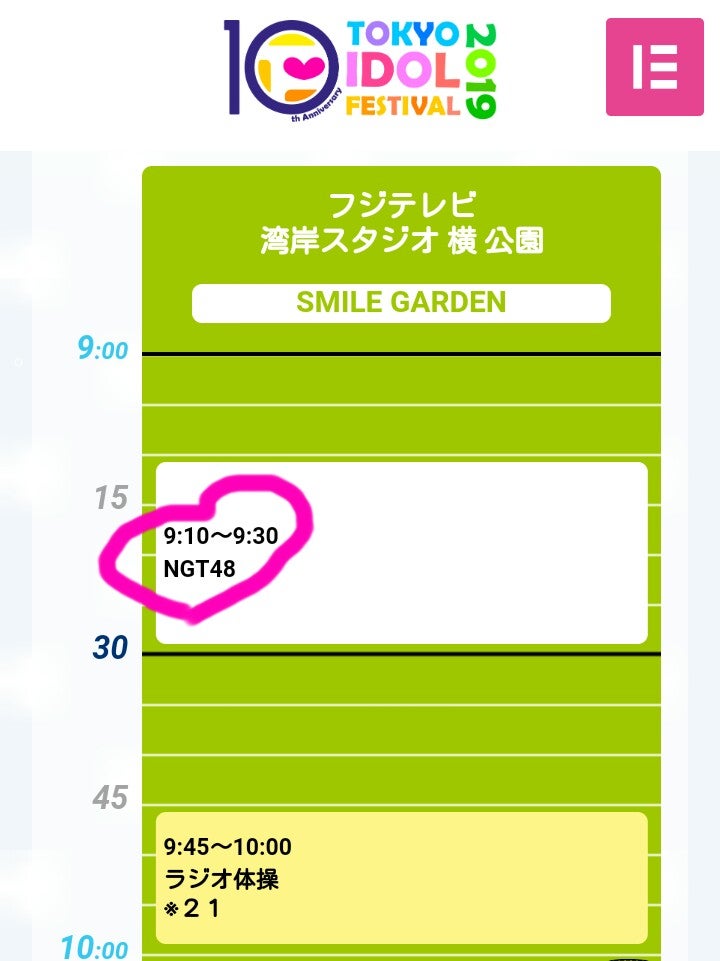The width and height of the screenshot is (720, 961).
Task: Click the green 2019 logo text
Action: (x=481, y=70)
